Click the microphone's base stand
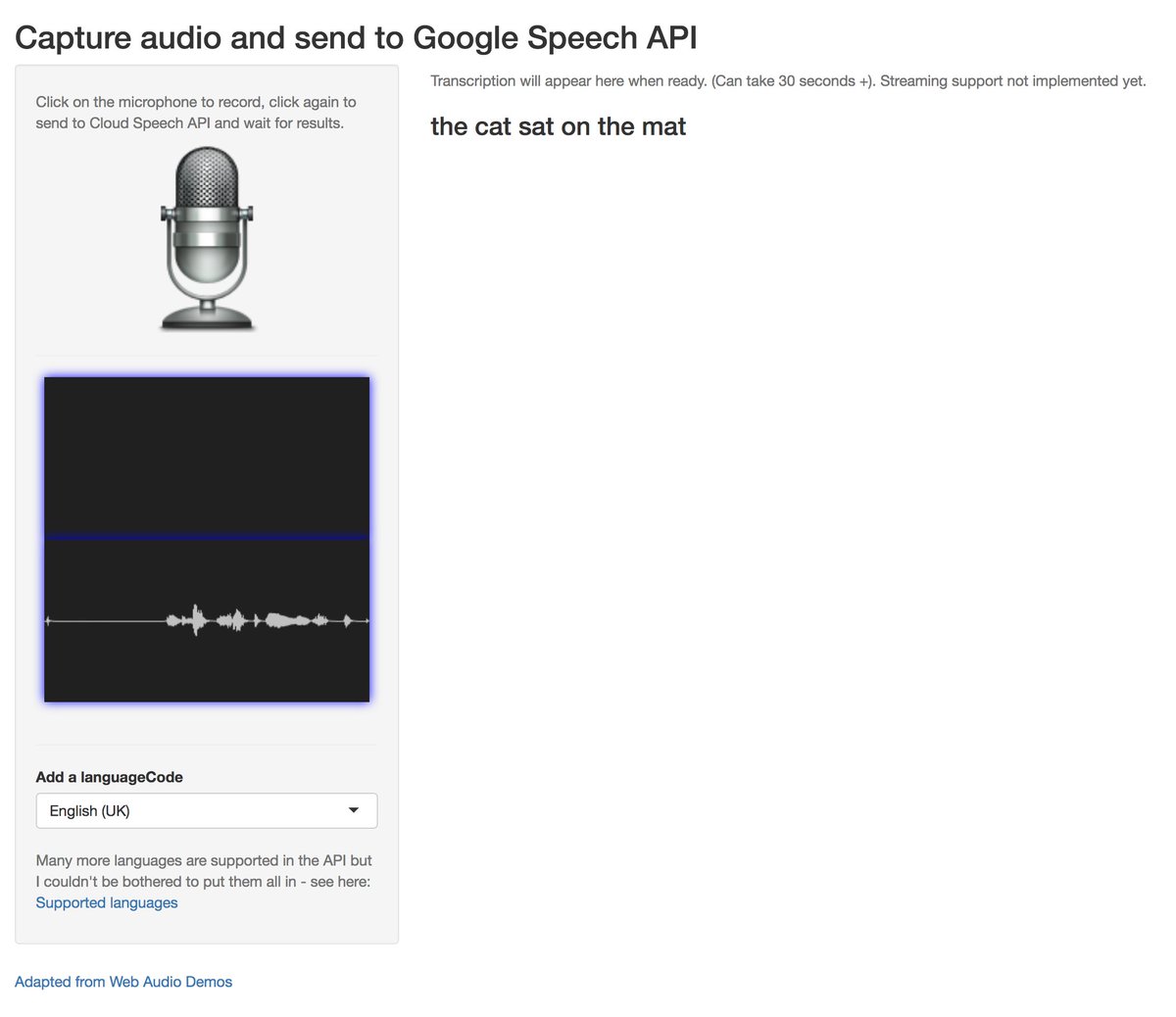1176x1017 pixels. coord(207,317)
